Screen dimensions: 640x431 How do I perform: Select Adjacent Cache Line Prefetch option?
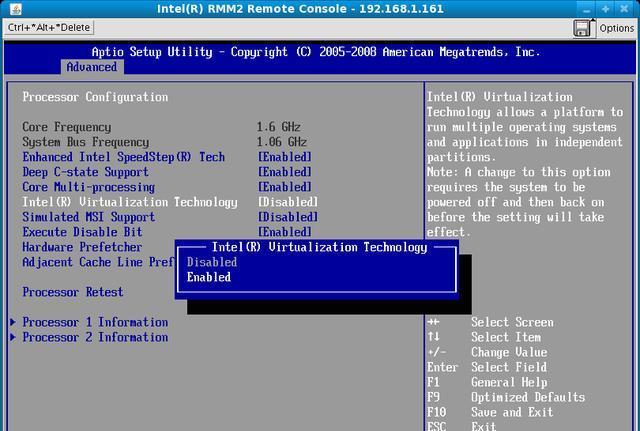pos(98,262)
